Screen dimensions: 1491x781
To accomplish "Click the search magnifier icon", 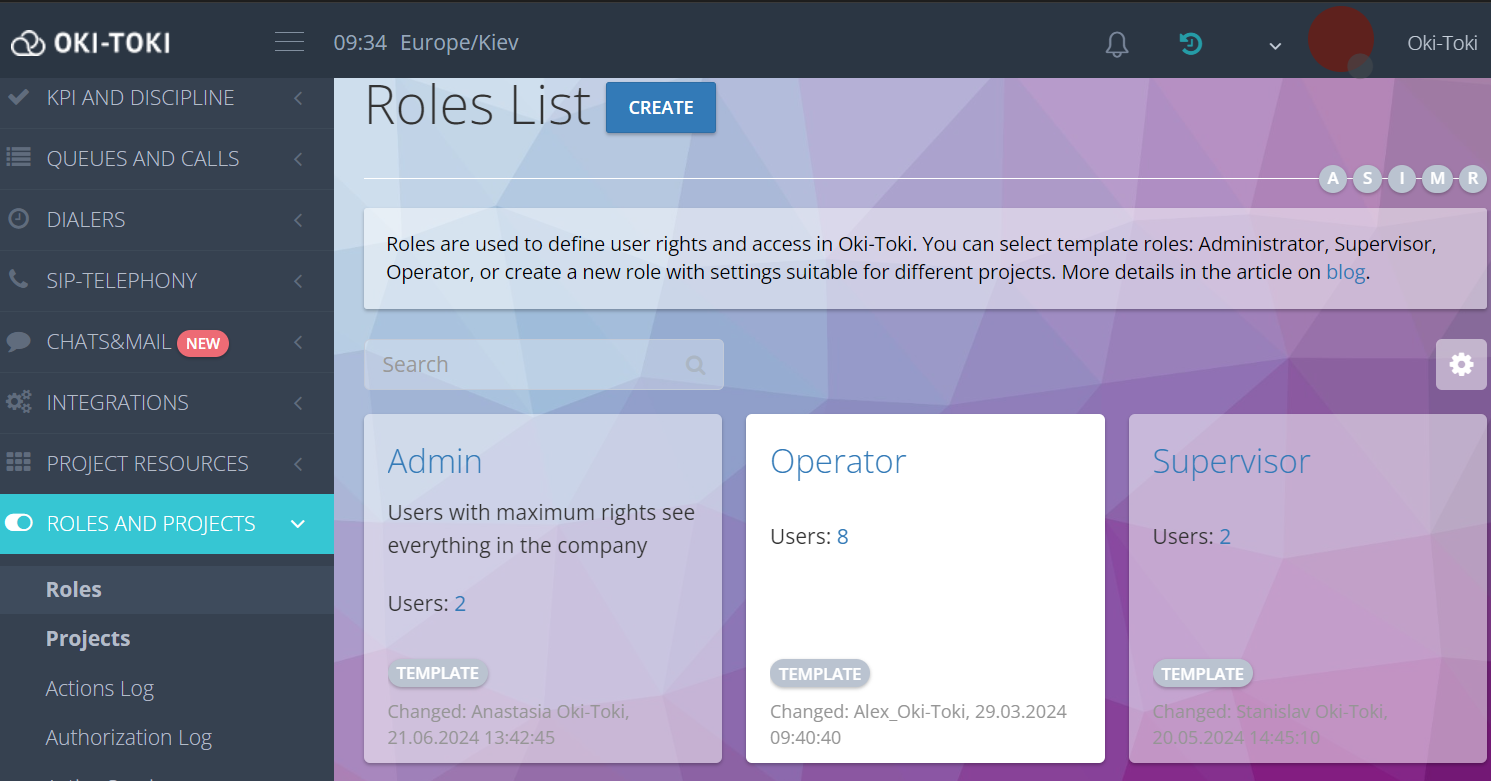I will tap(696, 365).
